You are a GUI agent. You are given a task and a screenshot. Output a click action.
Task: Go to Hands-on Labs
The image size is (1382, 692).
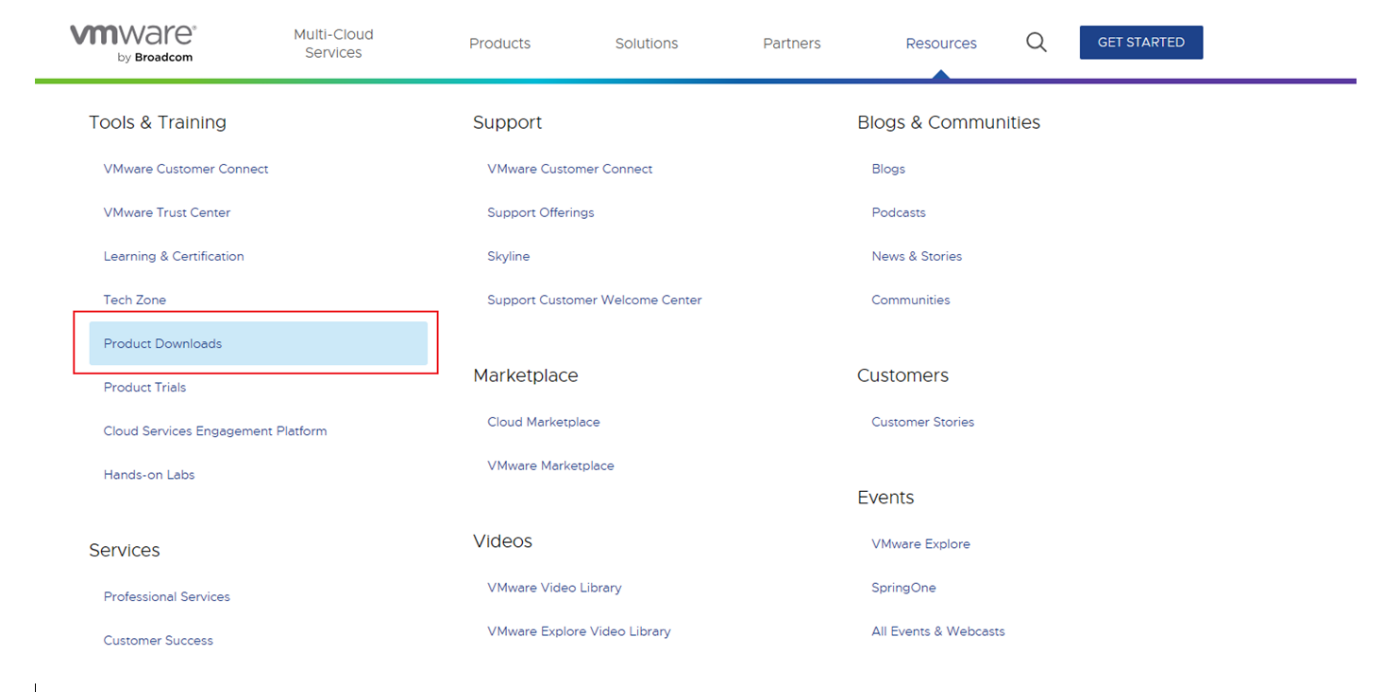tap(149, 475)
